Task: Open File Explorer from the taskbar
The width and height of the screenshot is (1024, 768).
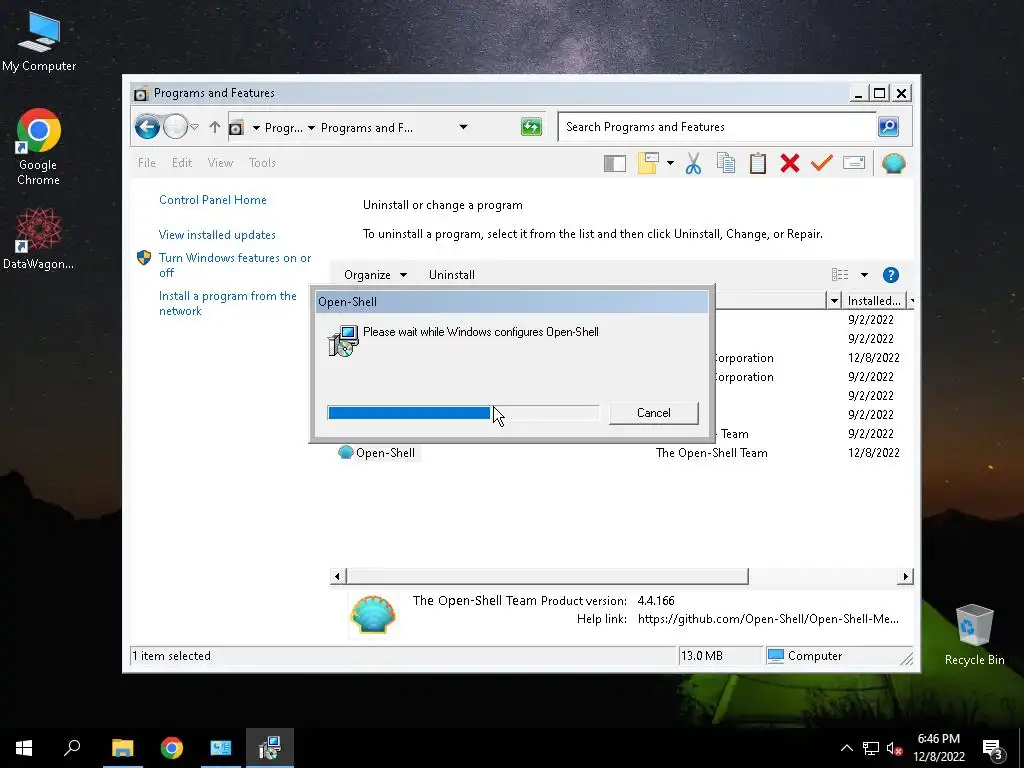Action: [122, 748]
